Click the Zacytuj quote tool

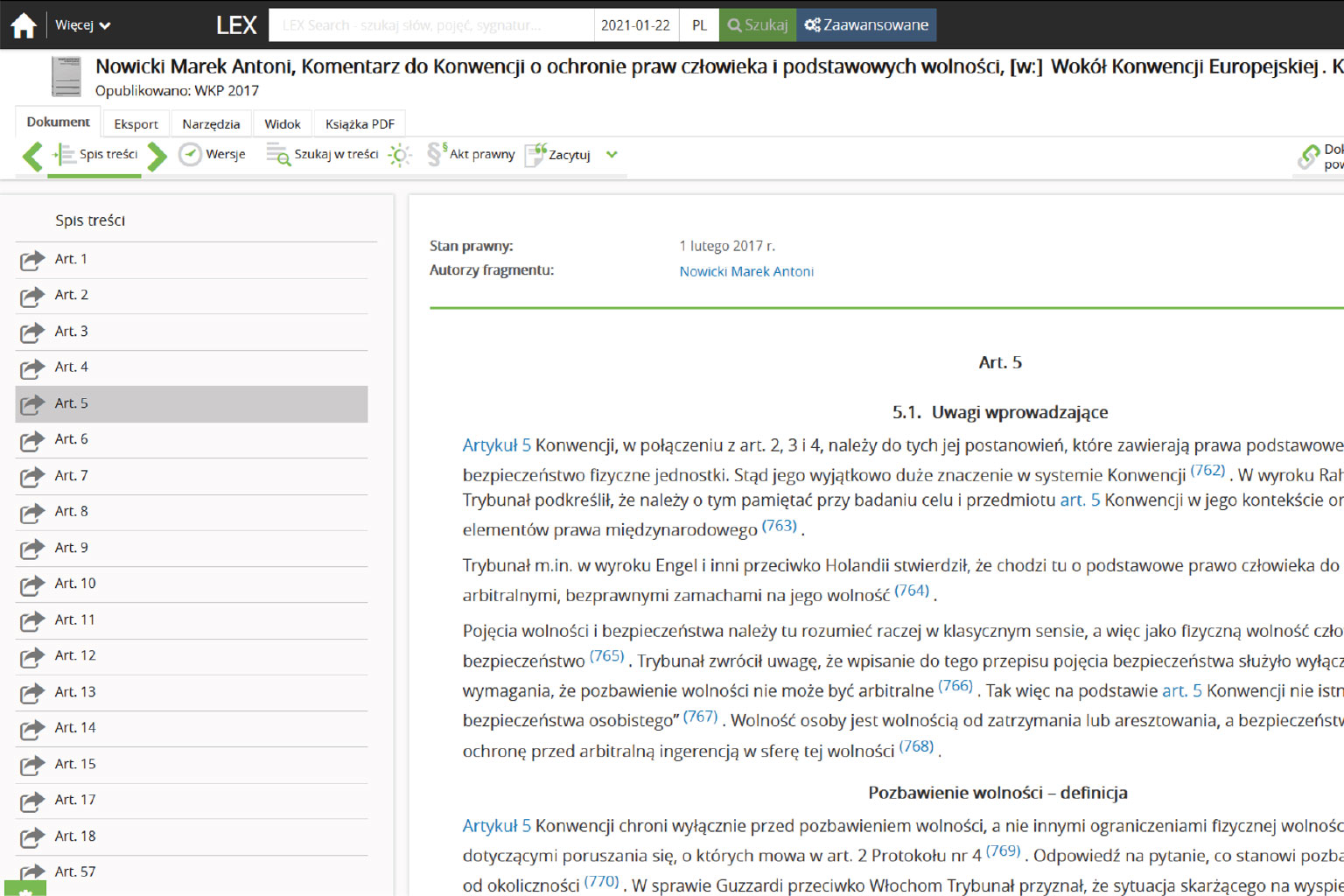point(558,155)
